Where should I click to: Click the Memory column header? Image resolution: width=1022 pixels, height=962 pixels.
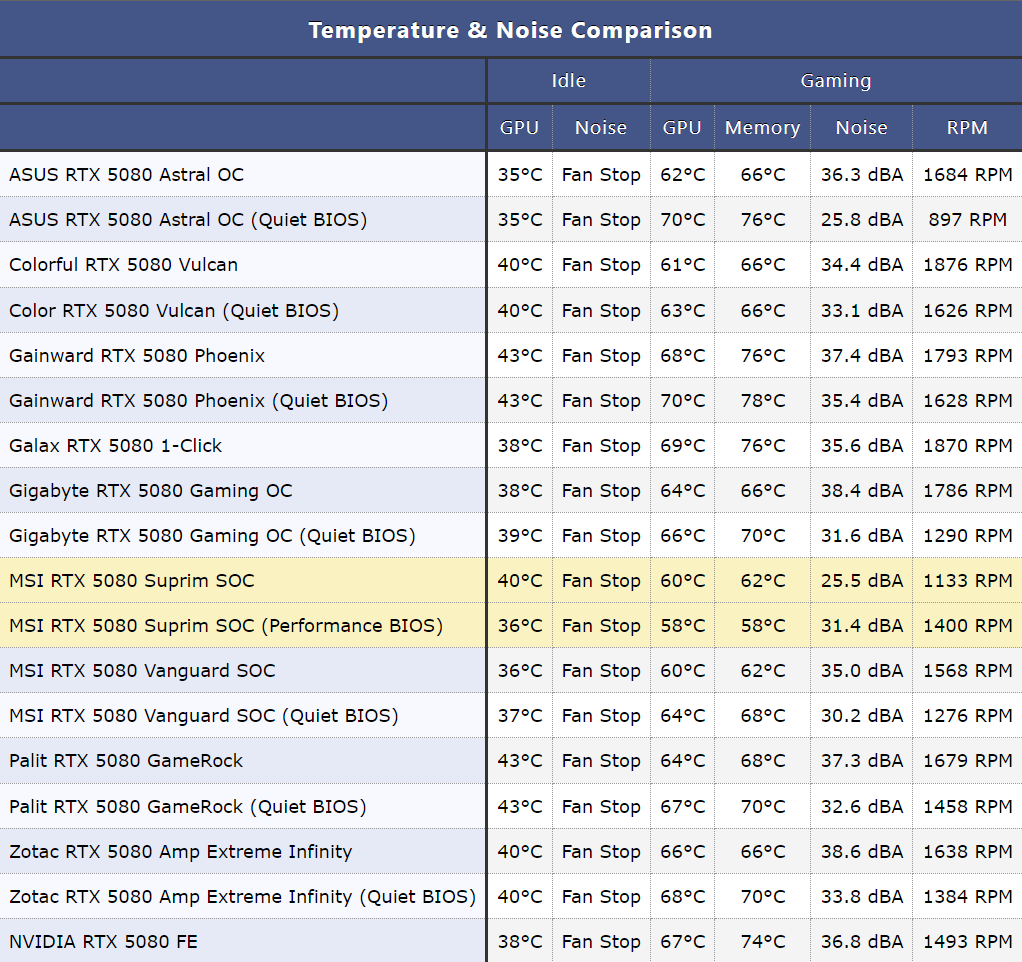pyautogui.click(x=762, y=128)
